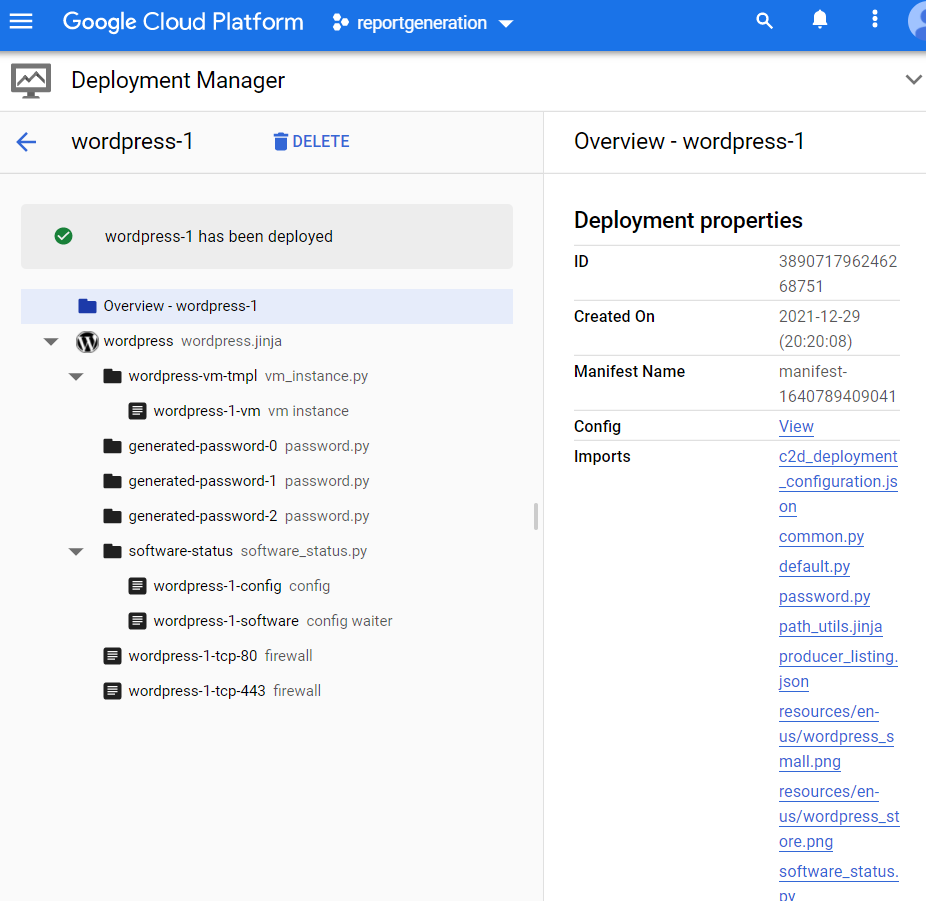Open the three-dot more options menu
This screenshot has height=901, width=926.
click(x=875, y=21)
